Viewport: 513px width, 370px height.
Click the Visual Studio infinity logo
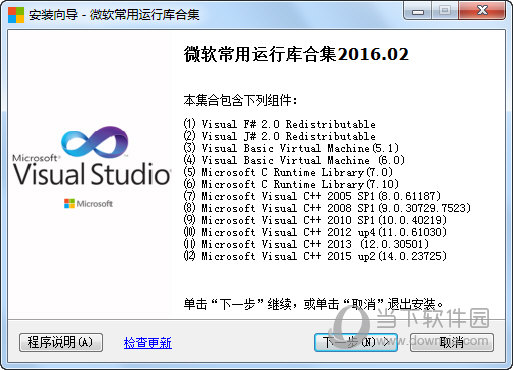coord(95,142)
